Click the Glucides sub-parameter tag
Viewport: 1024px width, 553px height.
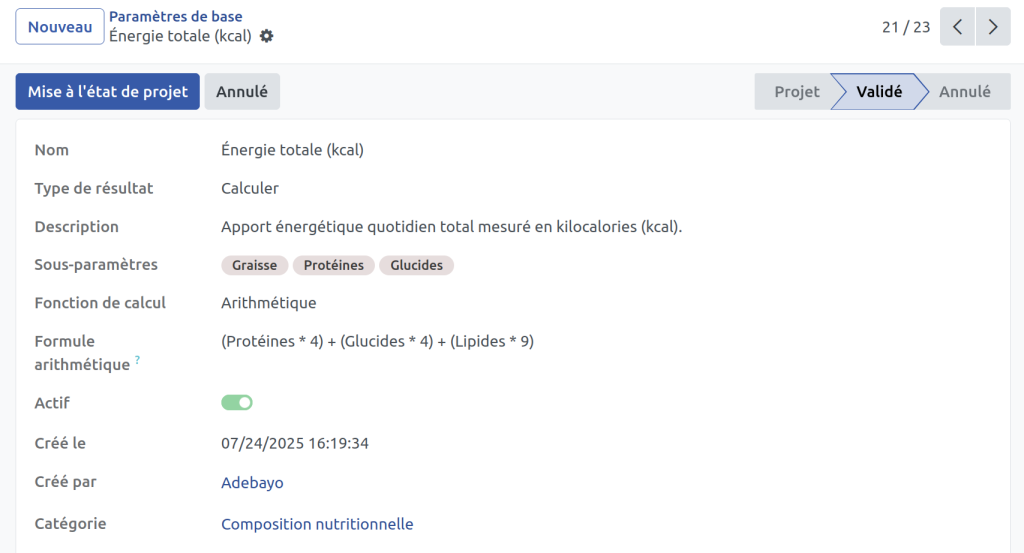[x=416, y=265]
